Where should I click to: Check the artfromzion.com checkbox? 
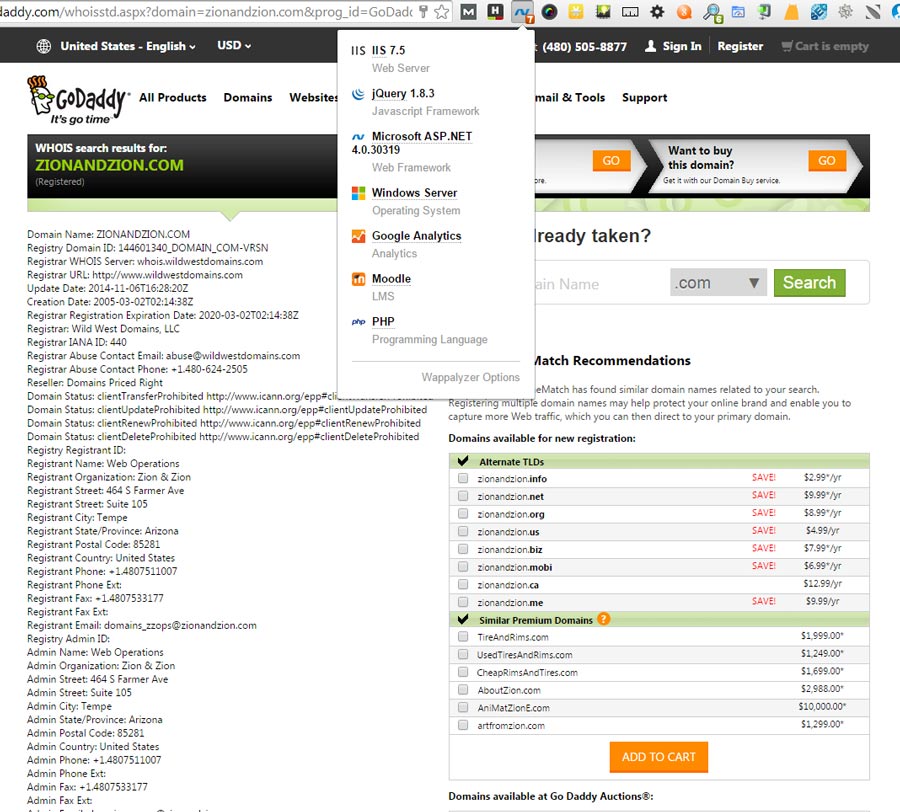(463, 725)
